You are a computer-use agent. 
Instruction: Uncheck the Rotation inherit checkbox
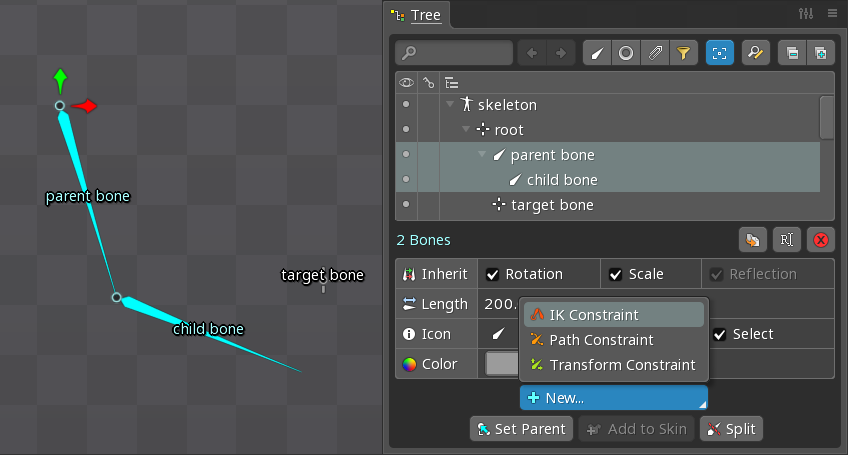tap(493, 275)
